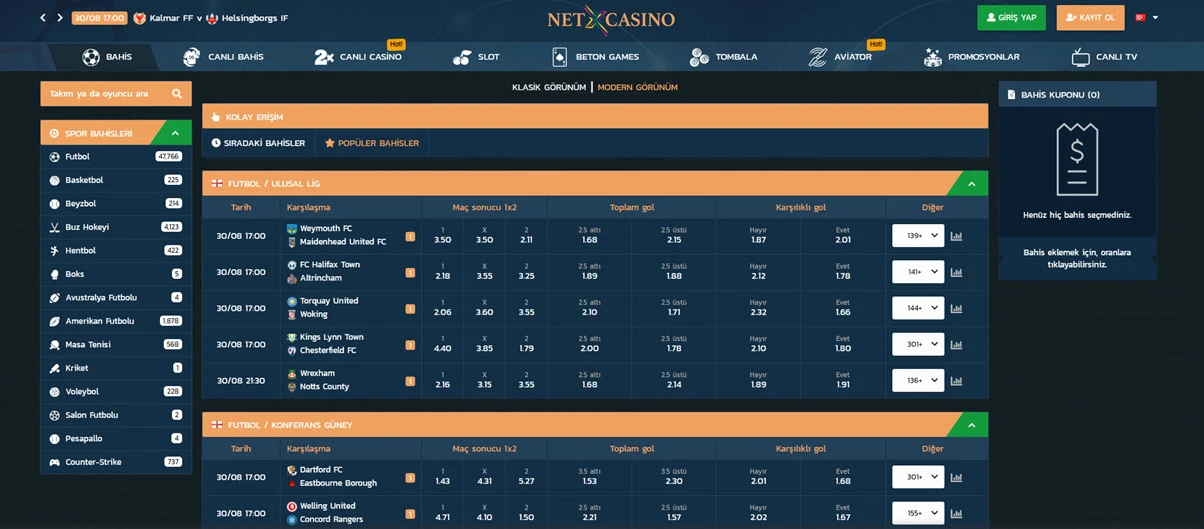1204x529 pixels.
Task: Select Masa Tenisi in sports list
Action: 116,344
